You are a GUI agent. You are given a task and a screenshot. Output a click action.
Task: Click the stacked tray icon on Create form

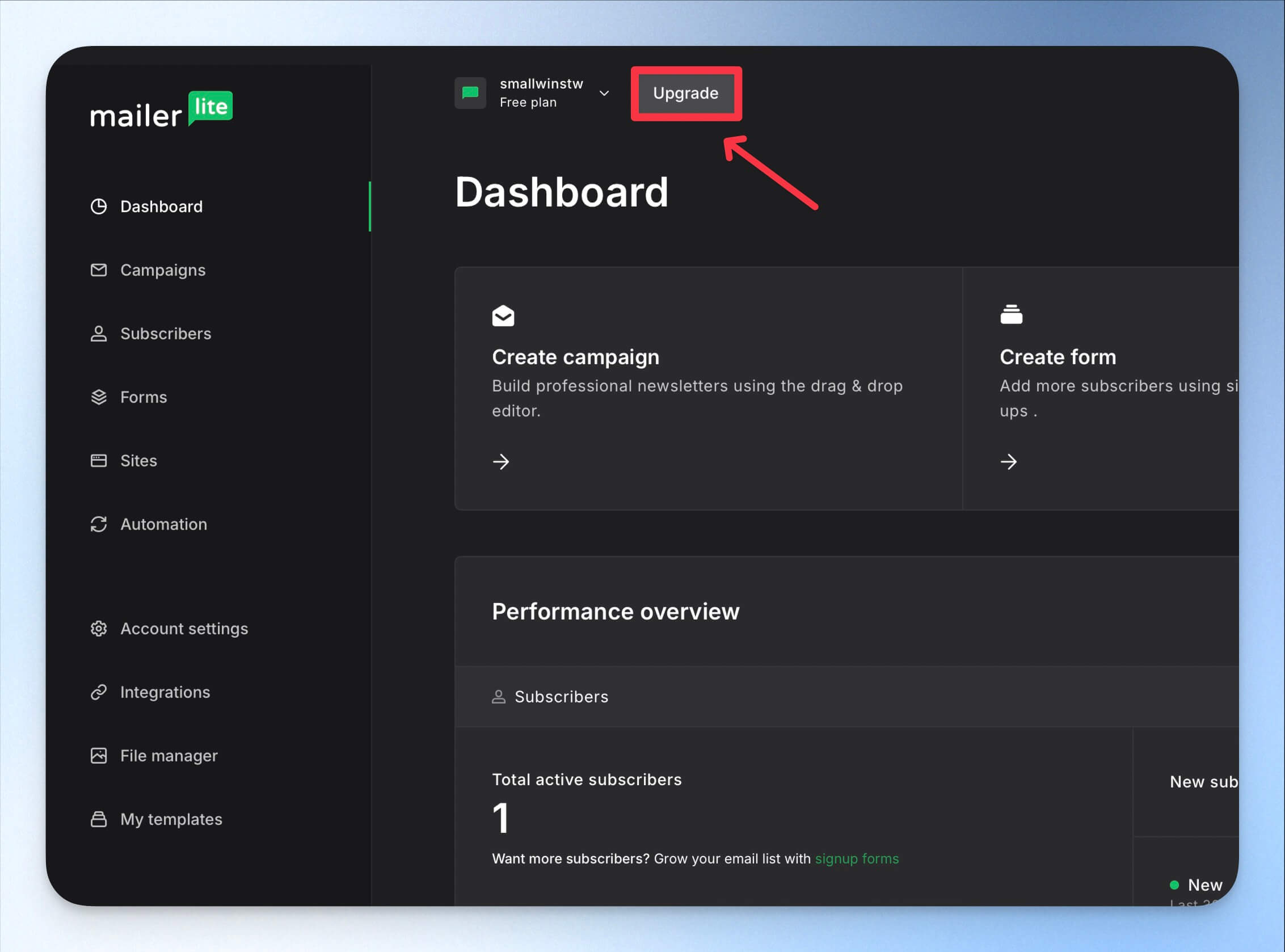pyautogui.click(x=1012, y=315)
